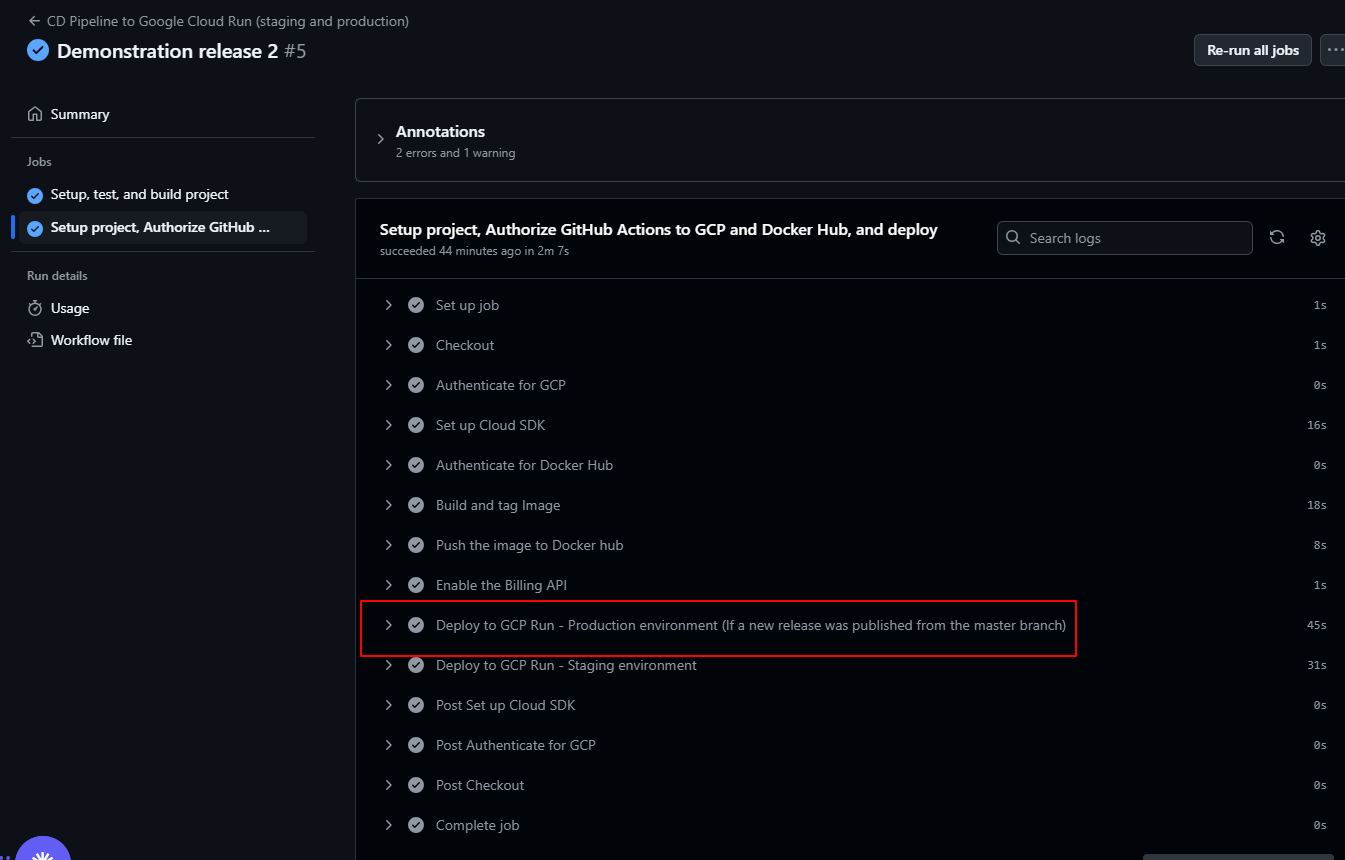The width and height of the screenshot is (1345, 860).
Task: Go back to CD Pipeline workflow link
Action: (x=218, y=21)
